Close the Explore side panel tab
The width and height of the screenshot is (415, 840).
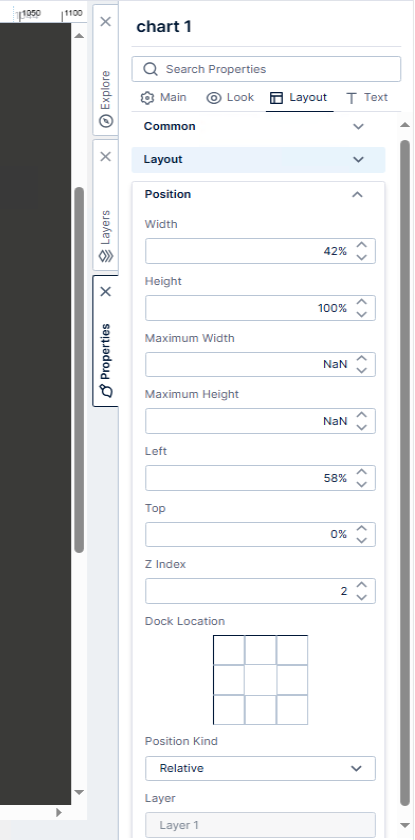tap(105, 22)
